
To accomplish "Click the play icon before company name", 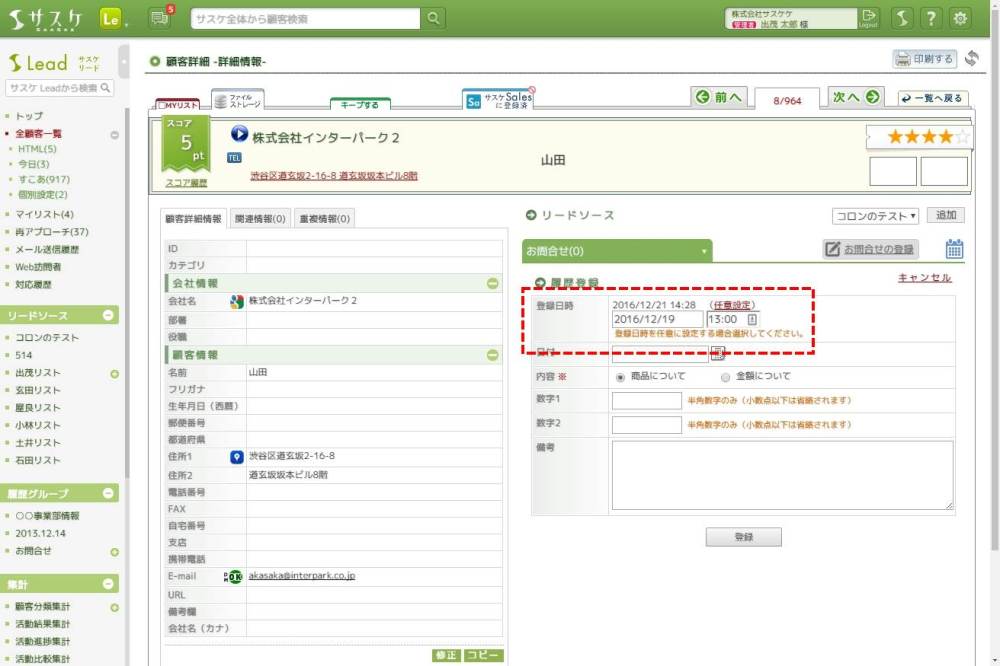I will coord(239,133).
